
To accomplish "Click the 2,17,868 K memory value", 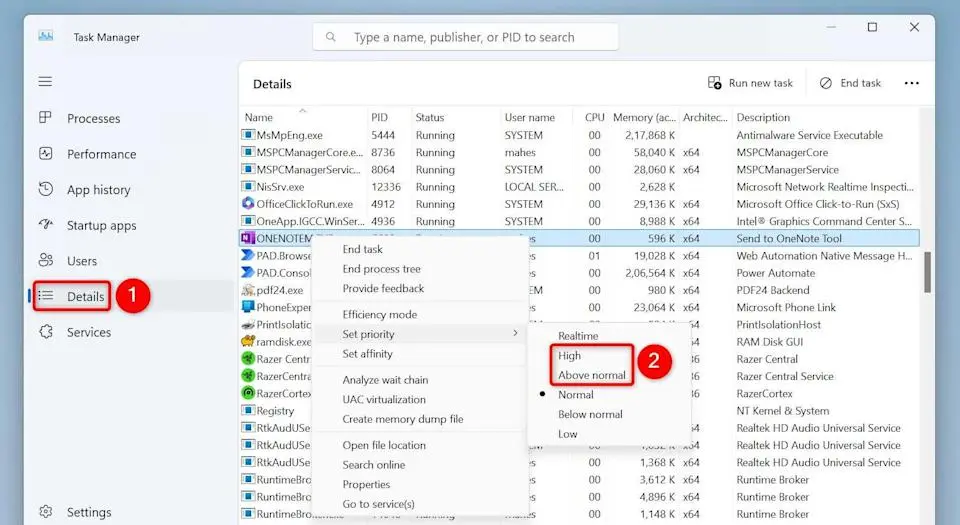I will click(650, 135).
